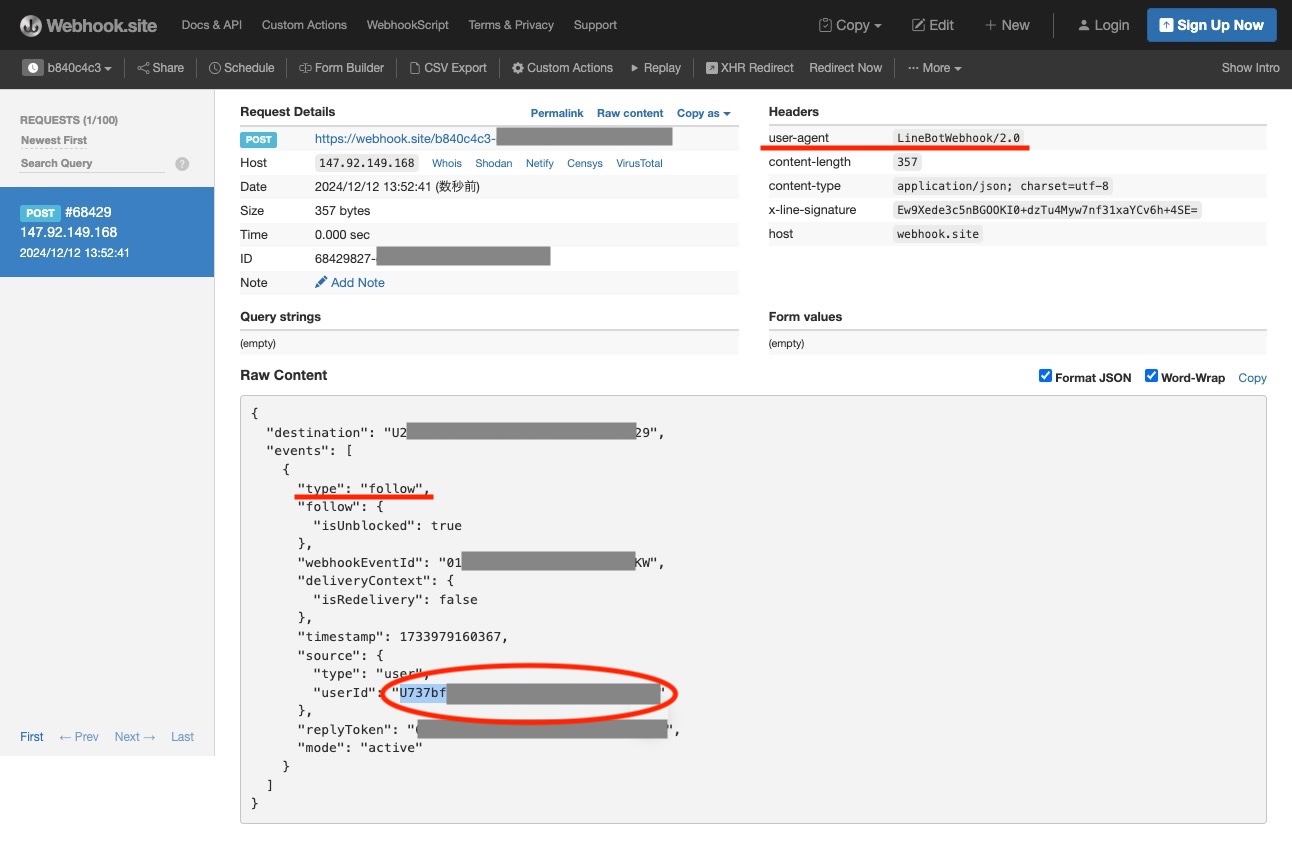Image resolution: width=1292 pixels, height=844 pixels.
Task: Open the Edit page
Action: coord(932,25)
